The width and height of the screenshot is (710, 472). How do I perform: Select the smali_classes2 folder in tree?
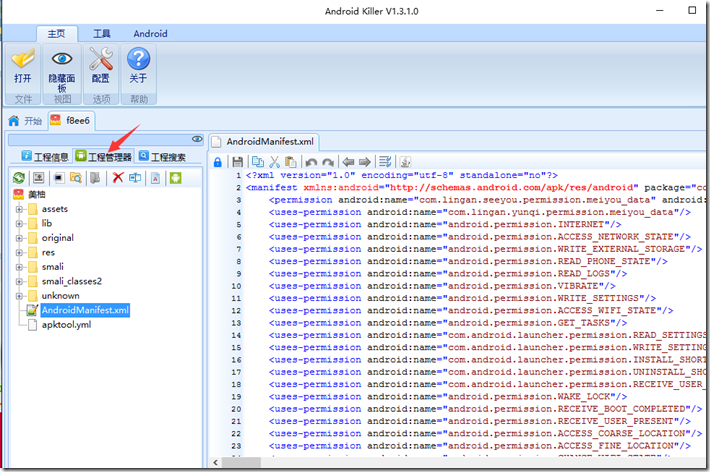[x=72, y=281]
